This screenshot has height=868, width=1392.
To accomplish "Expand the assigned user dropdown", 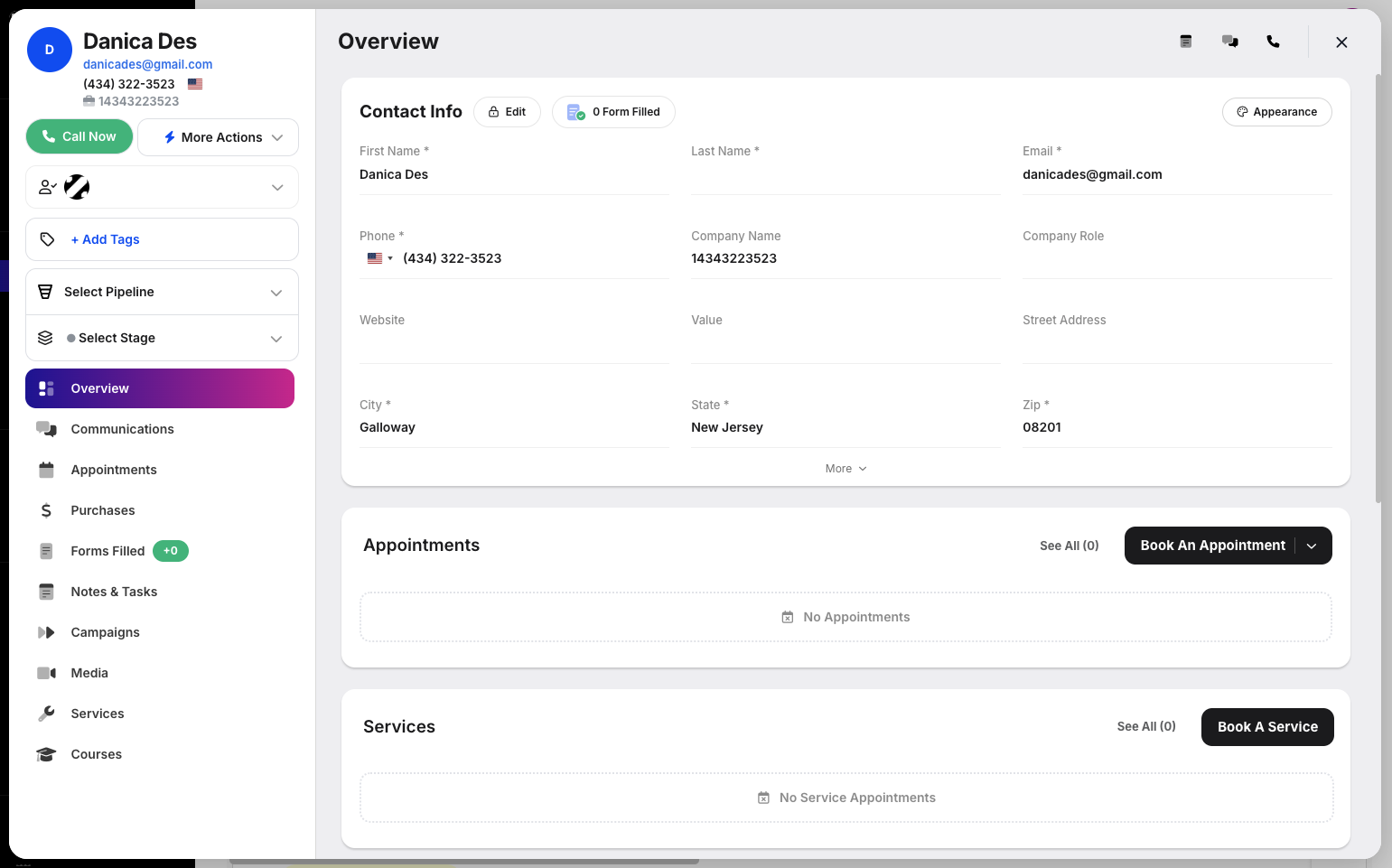I will pyautogui.click(x=277, y=187).
